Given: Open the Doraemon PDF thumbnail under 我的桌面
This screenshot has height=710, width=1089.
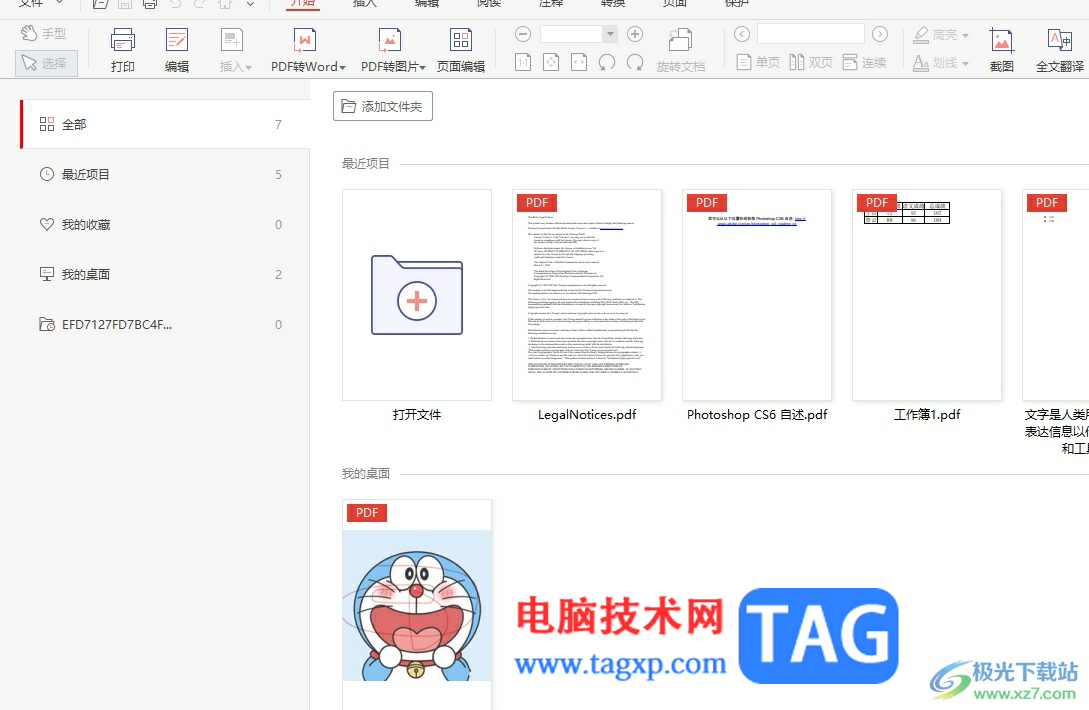Looking at the screenshot, I should click(x=417, y=604).
